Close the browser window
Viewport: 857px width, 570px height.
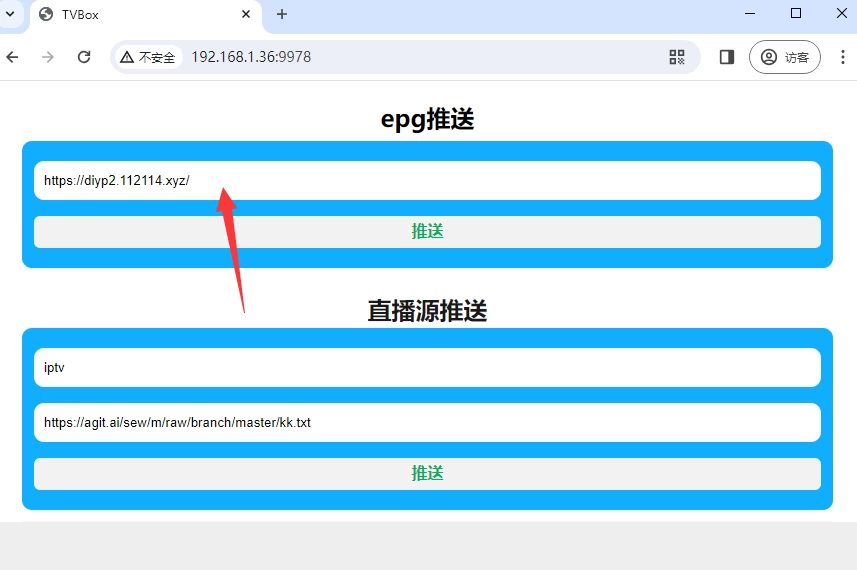pos(842,14)
